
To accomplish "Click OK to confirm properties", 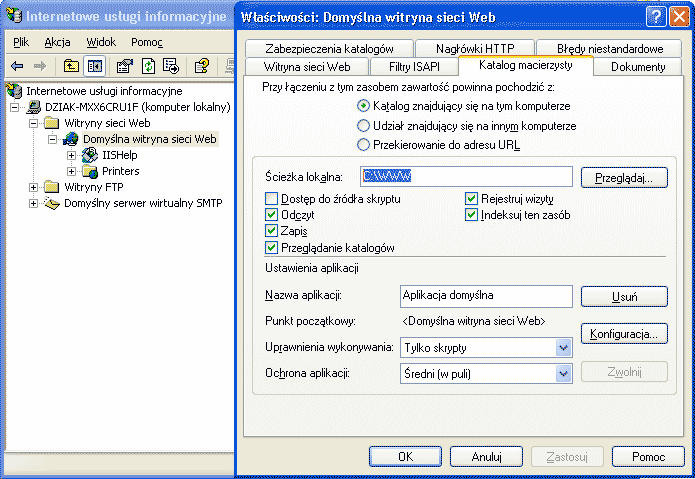I will [x=405, y=456].
